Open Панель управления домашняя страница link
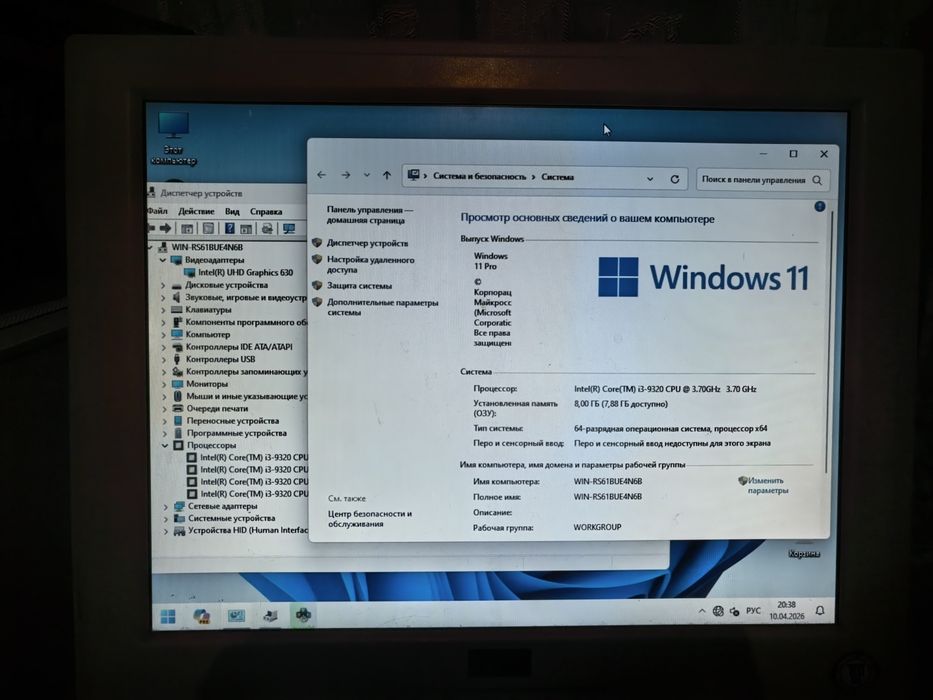933x700 pixels. pos(369,215)
